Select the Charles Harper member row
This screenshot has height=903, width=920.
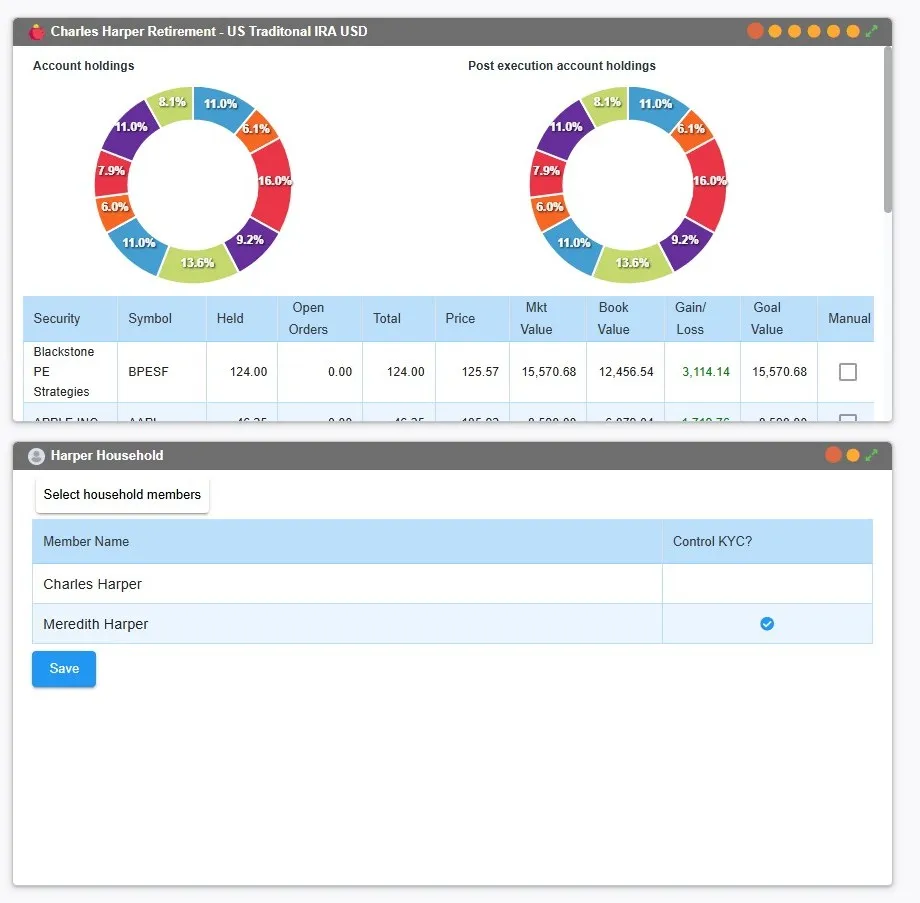coord(93,584)
